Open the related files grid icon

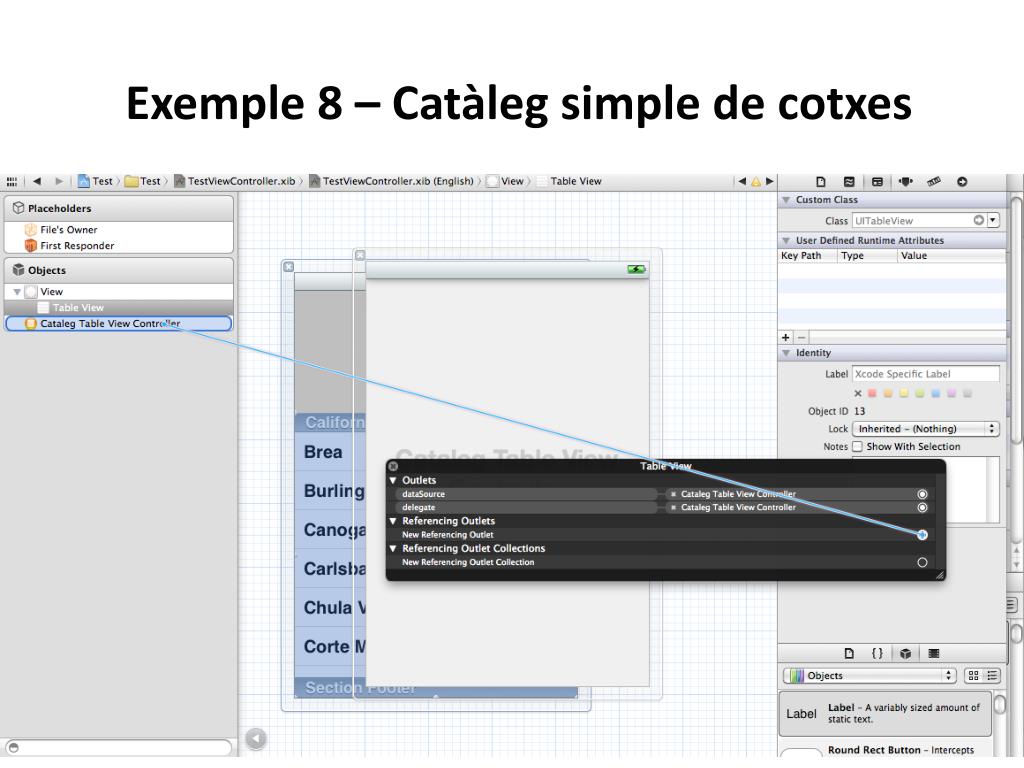12,182
